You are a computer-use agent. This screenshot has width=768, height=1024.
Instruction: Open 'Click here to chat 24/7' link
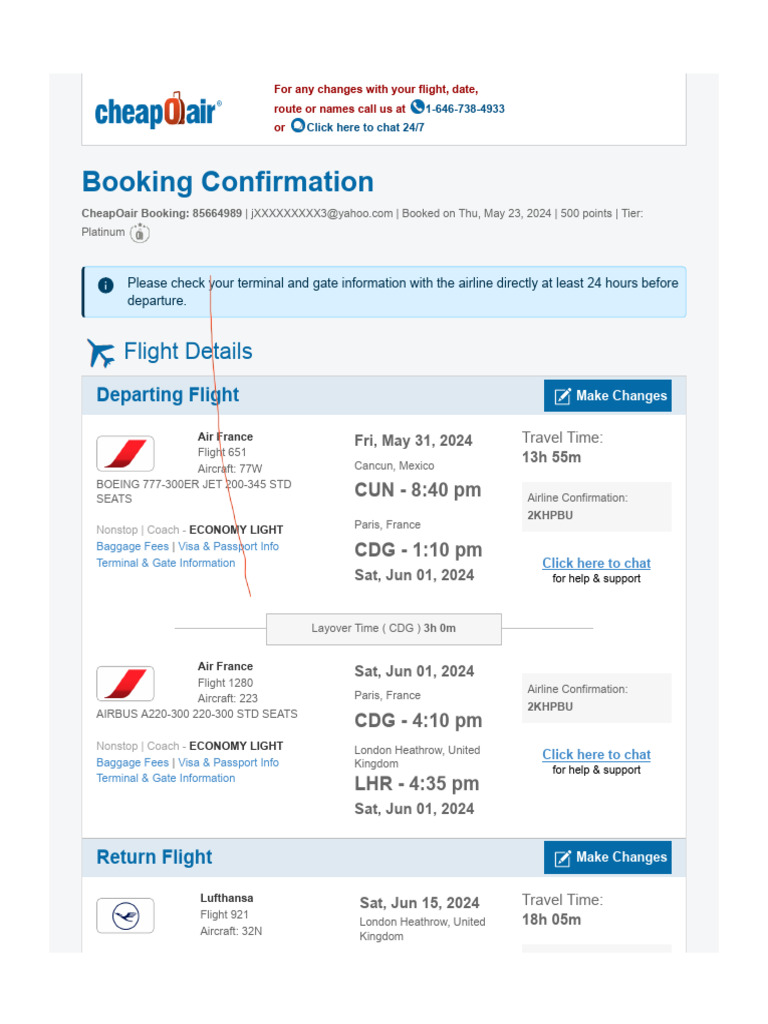pos(365,127)
